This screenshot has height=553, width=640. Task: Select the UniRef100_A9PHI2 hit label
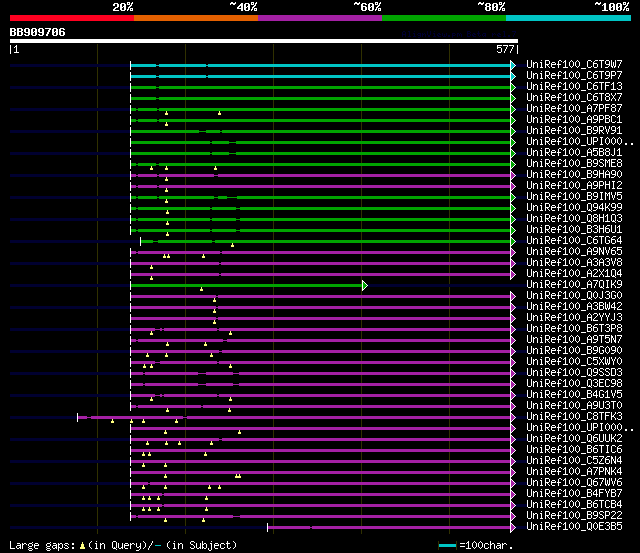click(574, 186)
